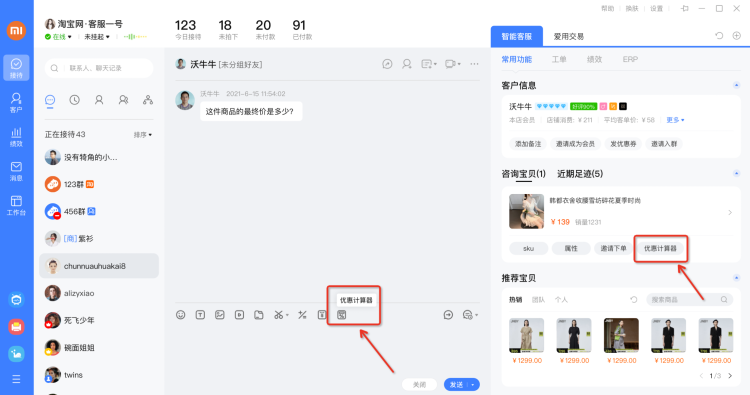The width and height of the screenshot is (750, 395).
Task: Open the 韩都衣舍 product thumbnail
Action: coord(526,211)
